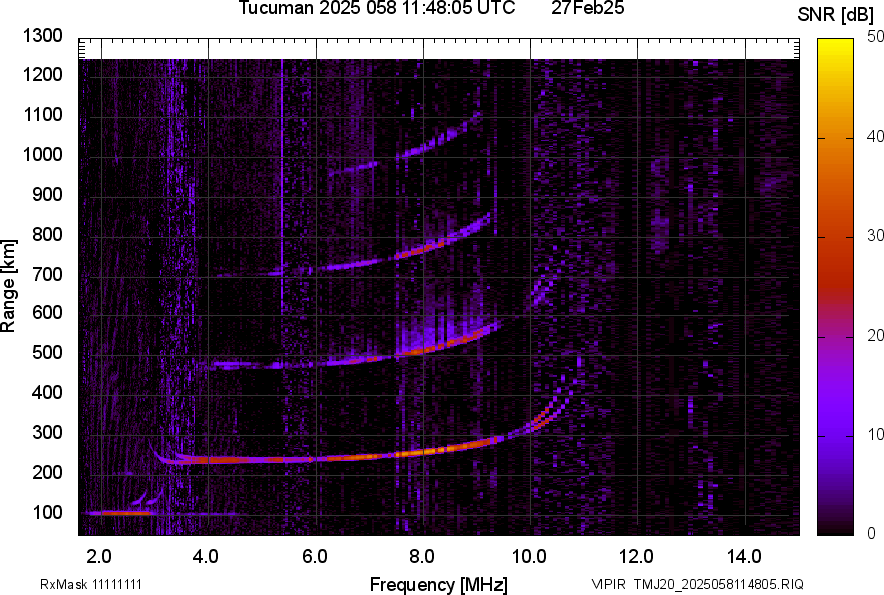The width and height of the screenshot is (884, 595).
Task: Click the purple 10 dB region of the colorbar
Action: click(836, 433)
